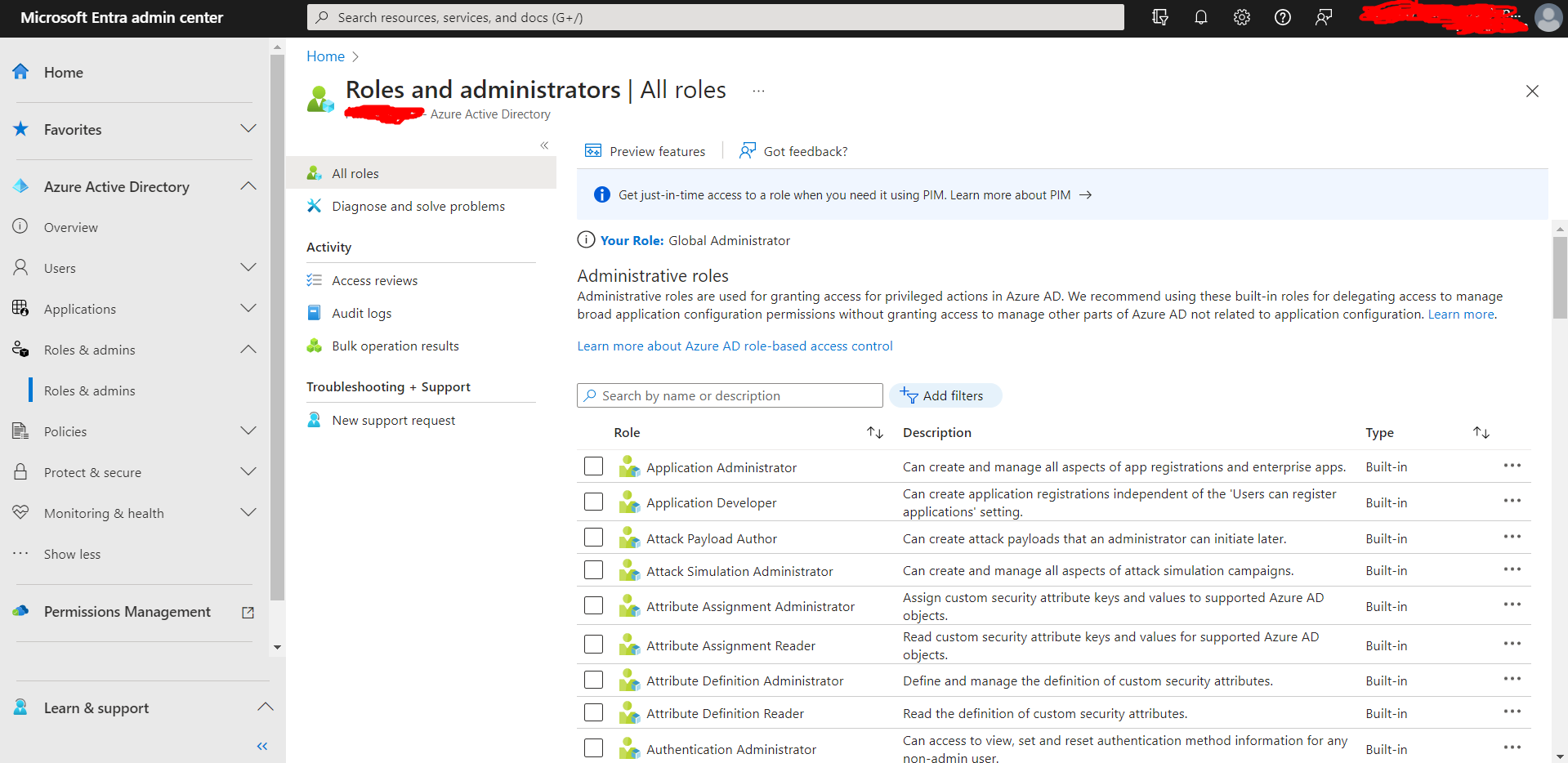1568x763 pixels.
Task: Collapse the Roles & admins section chevron
Action: (x=248, y=349)
